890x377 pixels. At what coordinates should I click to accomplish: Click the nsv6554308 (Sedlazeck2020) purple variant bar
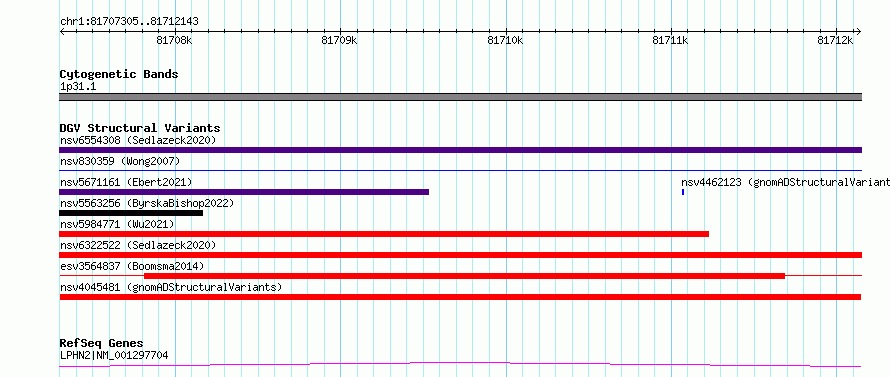[x=460, y=150]
